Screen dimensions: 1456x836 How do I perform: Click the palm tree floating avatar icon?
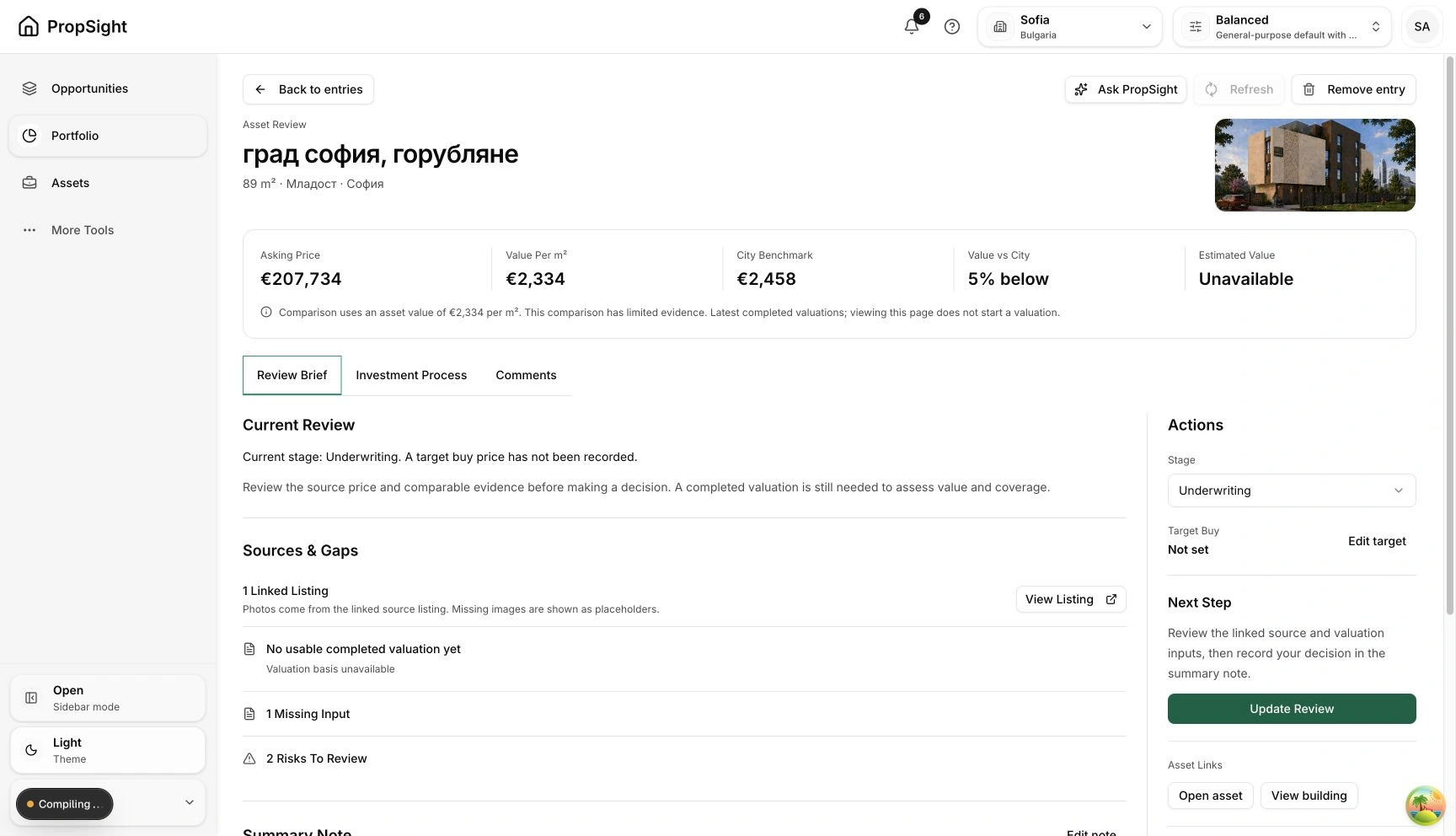click(x=1425, y=806)
